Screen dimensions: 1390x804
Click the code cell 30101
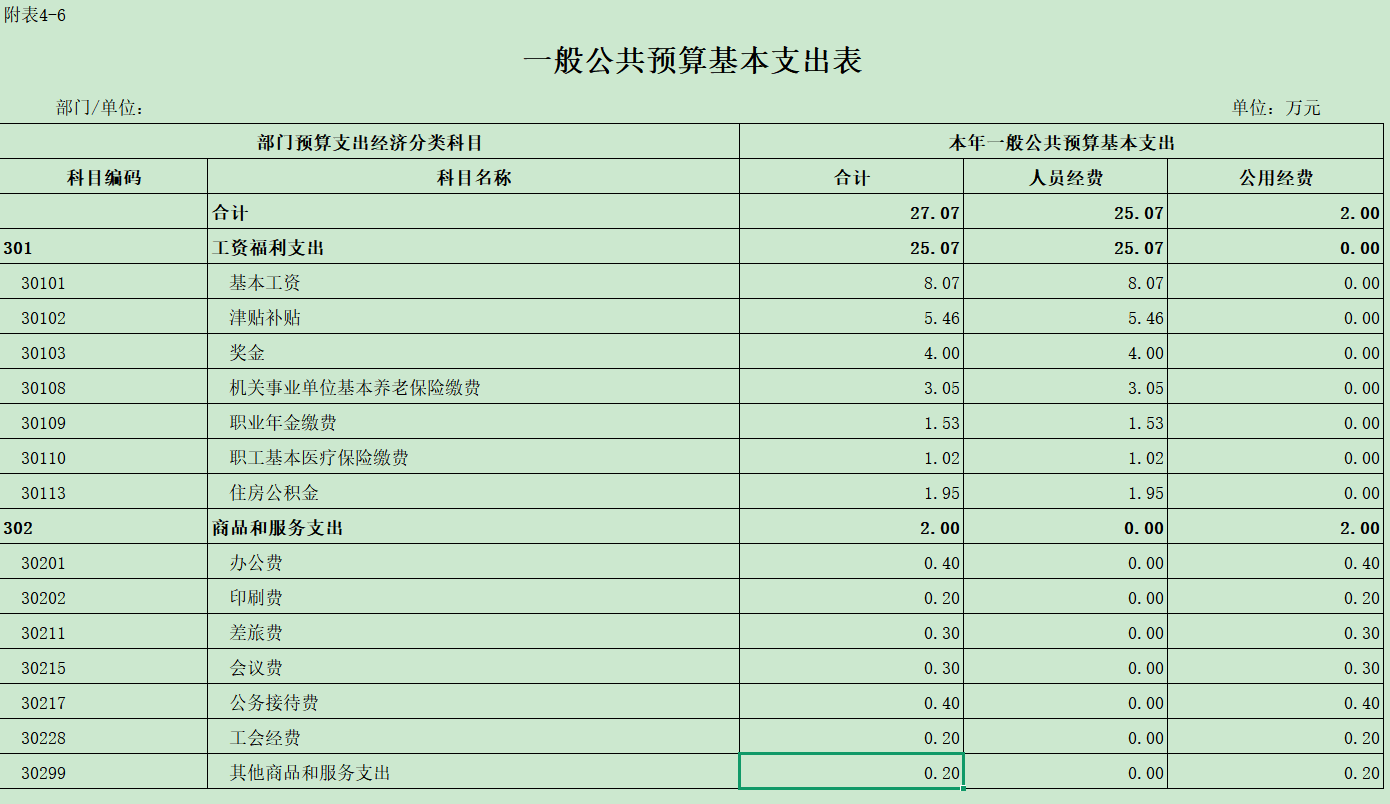[104, 282]
